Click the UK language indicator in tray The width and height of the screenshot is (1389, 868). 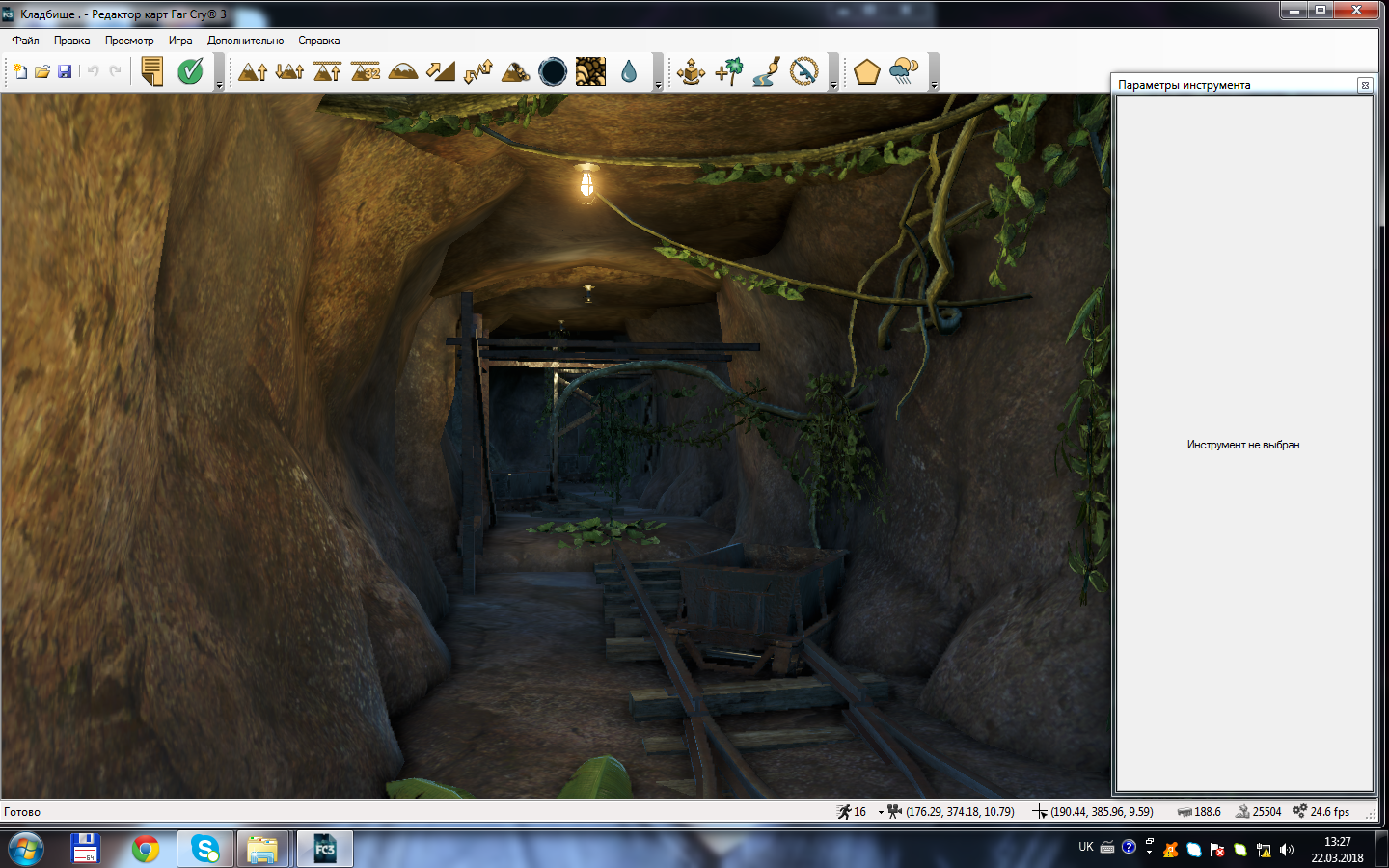(x=1086, y=847)
